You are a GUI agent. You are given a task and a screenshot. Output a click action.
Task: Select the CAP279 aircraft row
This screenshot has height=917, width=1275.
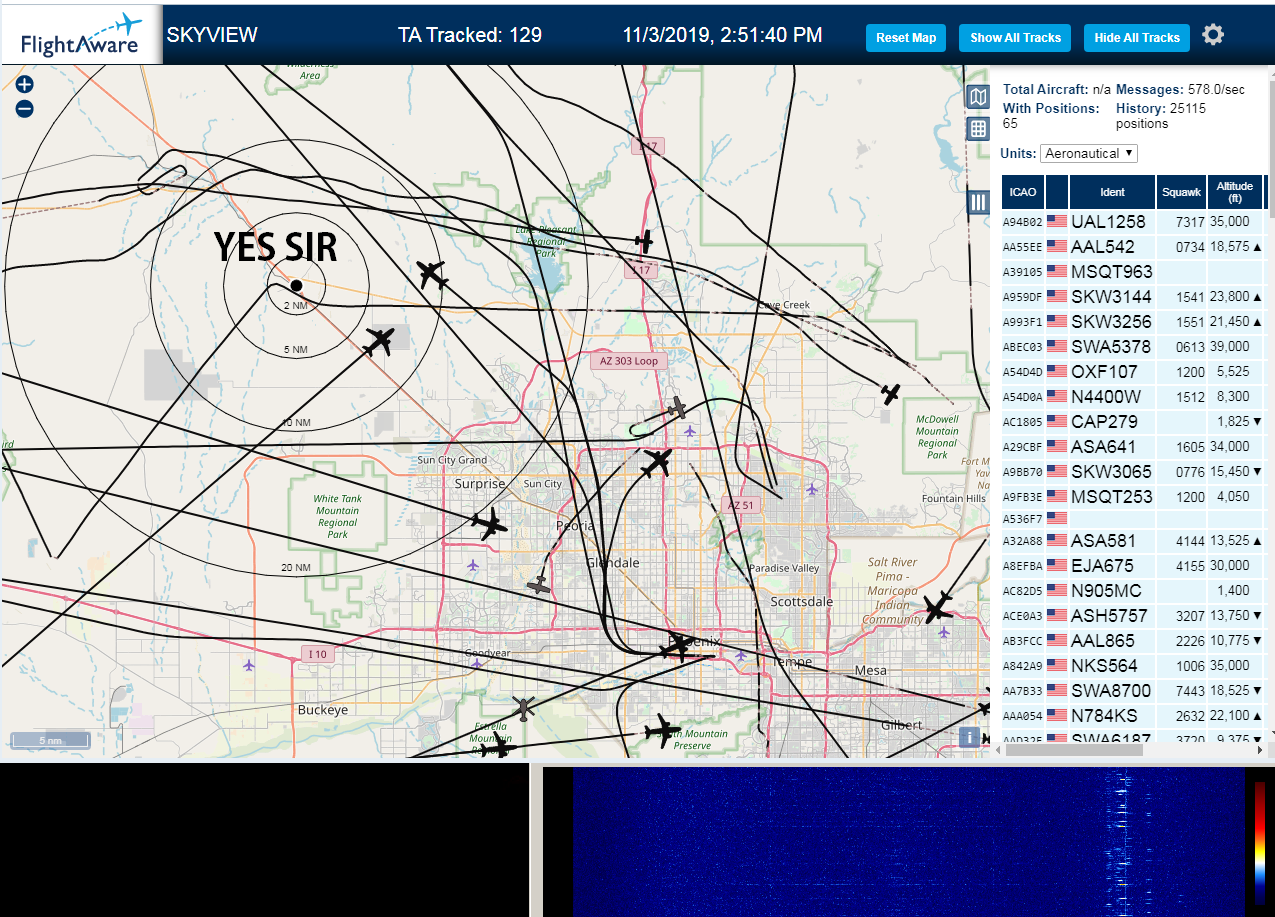click(1134, 422)
